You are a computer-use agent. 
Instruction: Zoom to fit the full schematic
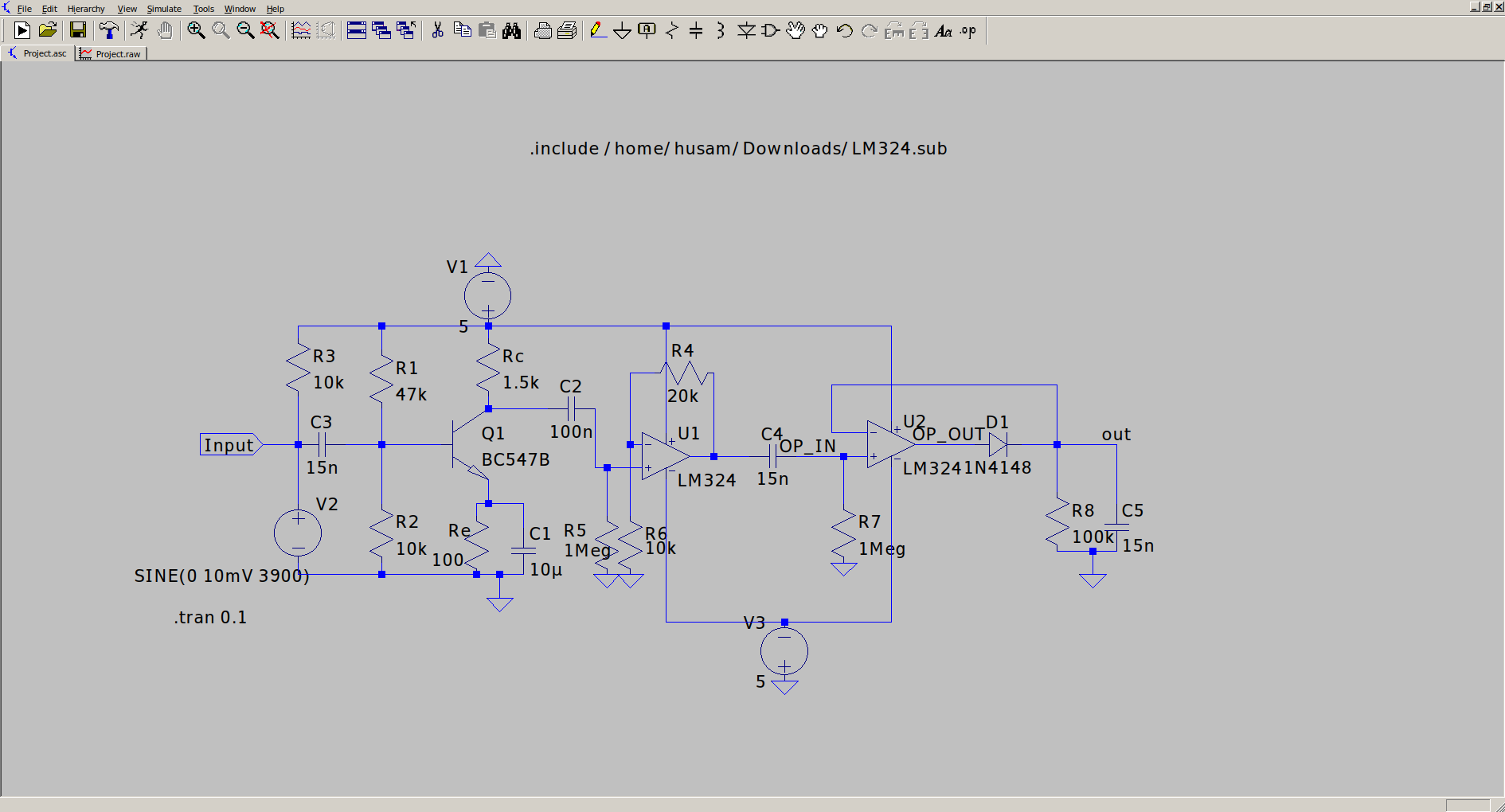click(269, 30)
